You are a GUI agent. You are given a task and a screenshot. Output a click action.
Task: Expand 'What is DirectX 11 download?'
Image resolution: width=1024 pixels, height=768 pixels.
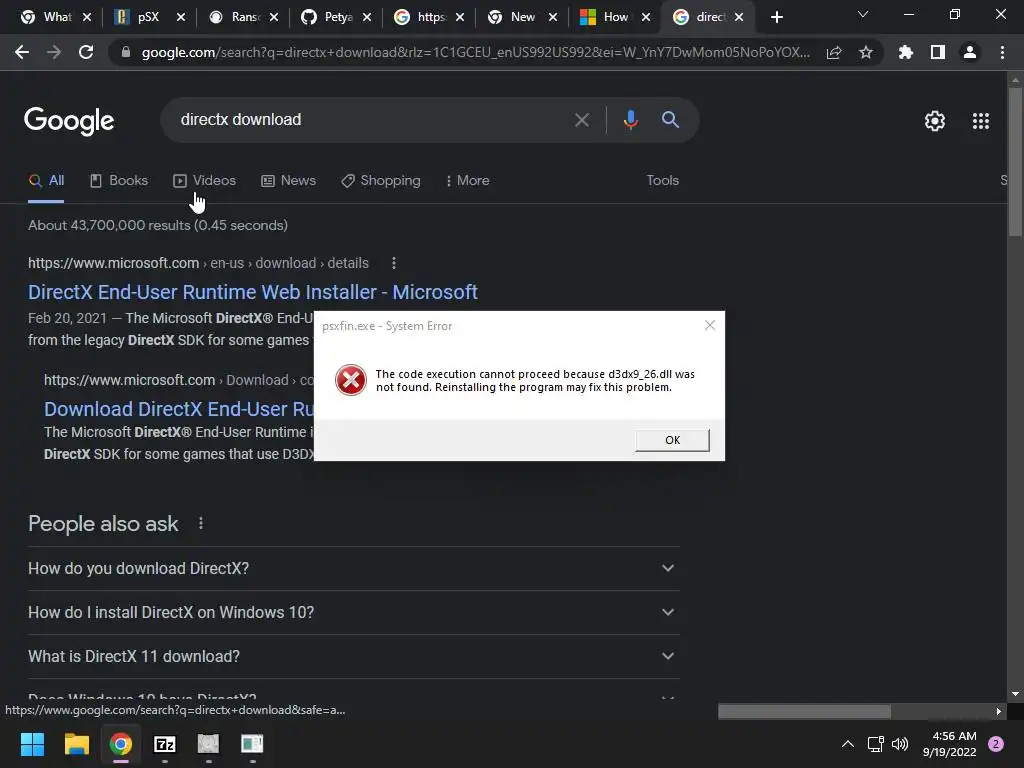pos(354,656)
